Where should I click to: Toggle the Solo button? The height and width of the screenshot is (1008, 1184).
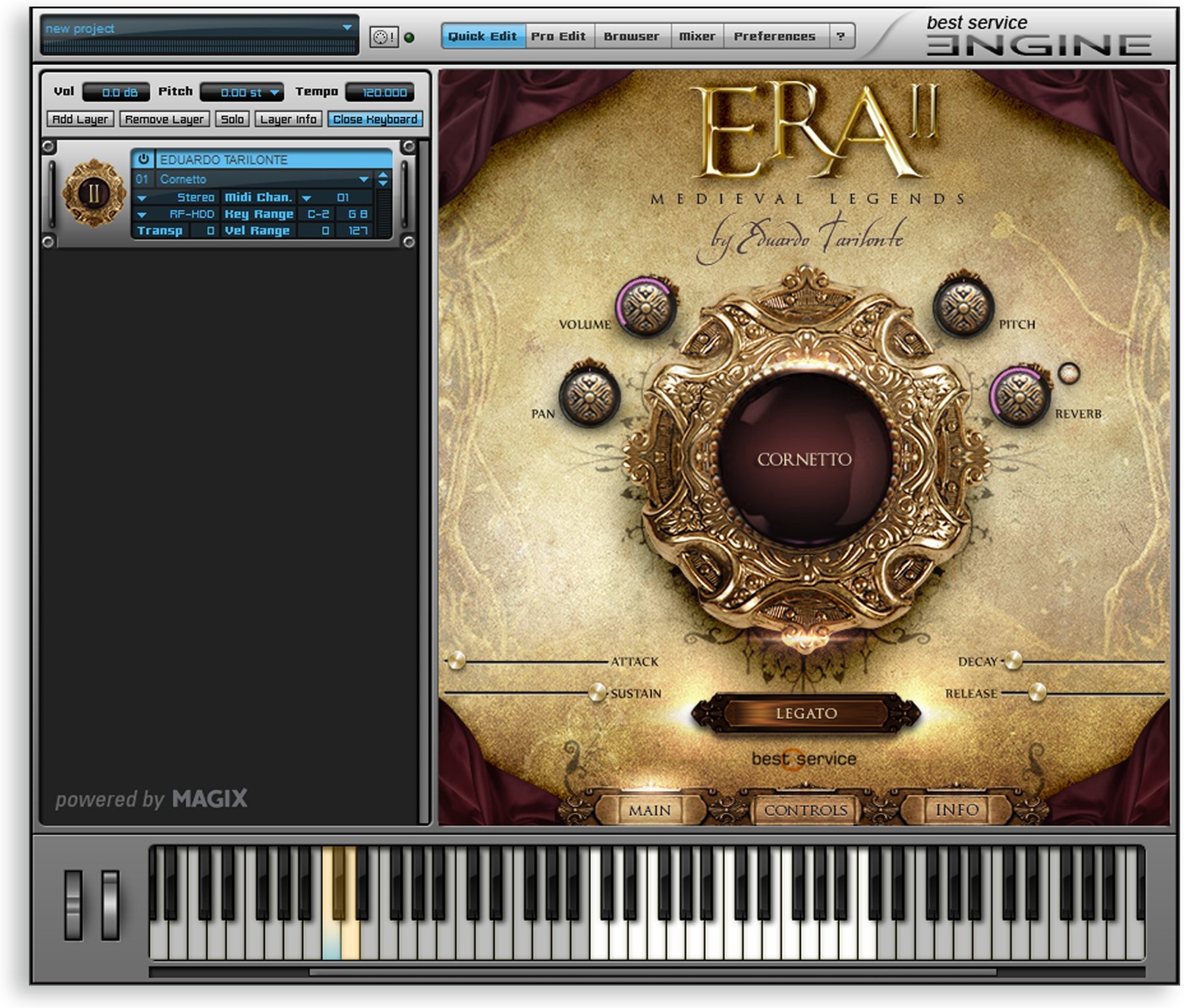pyautogui.click(x=232, y=119)
